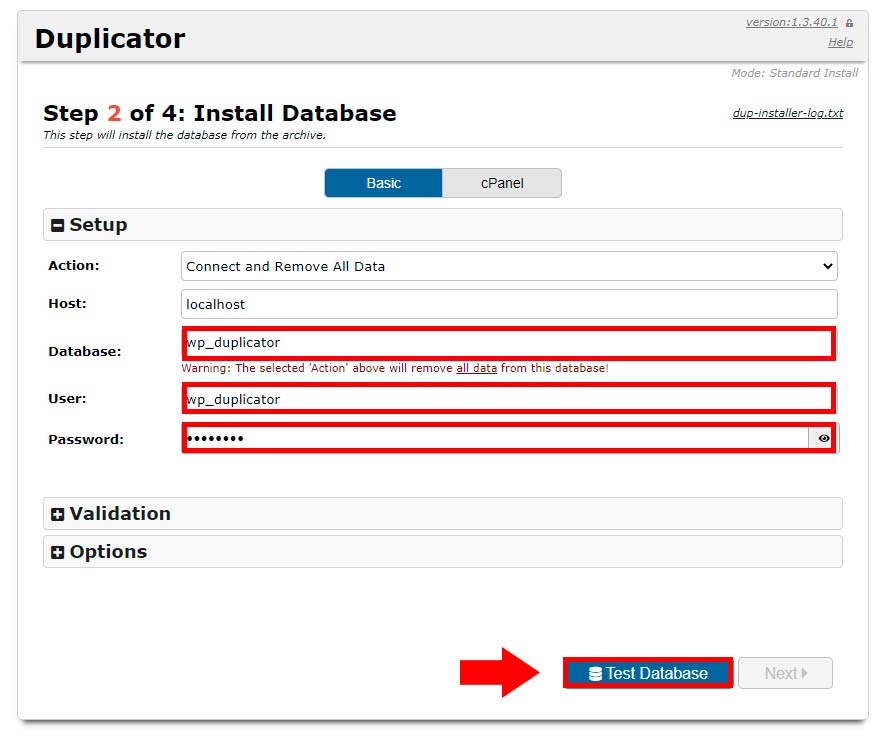
Task: Focus the Host input field
Action: [x=509, y=304]
